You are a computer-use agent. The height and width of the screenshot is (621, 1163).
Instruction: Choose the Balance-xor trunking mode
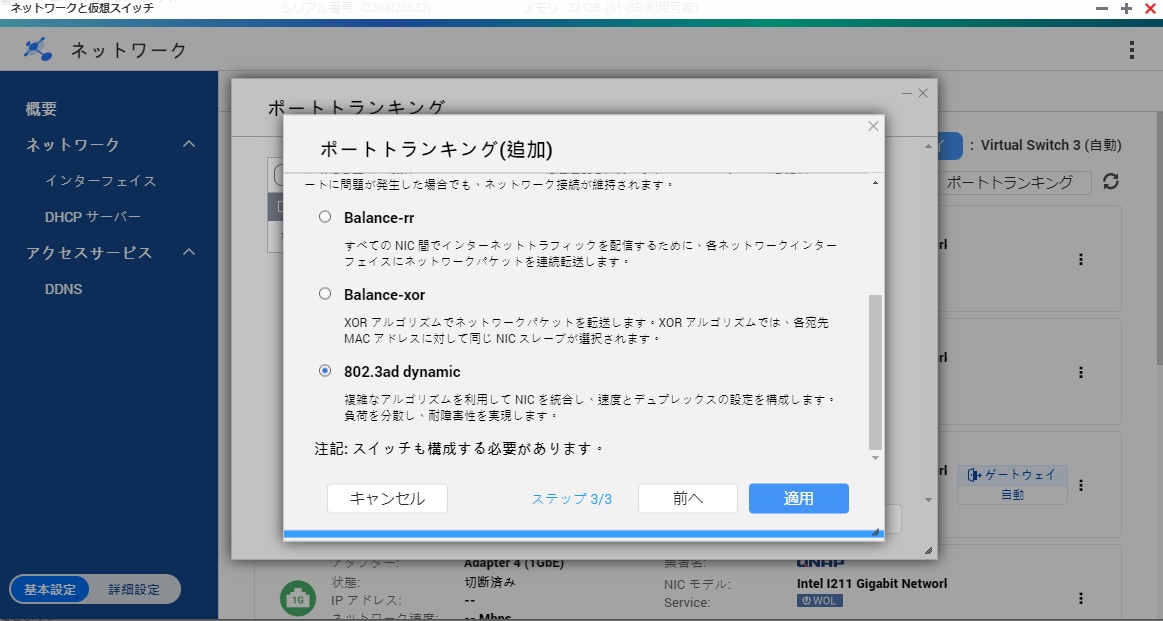click(x=324, y=294)
